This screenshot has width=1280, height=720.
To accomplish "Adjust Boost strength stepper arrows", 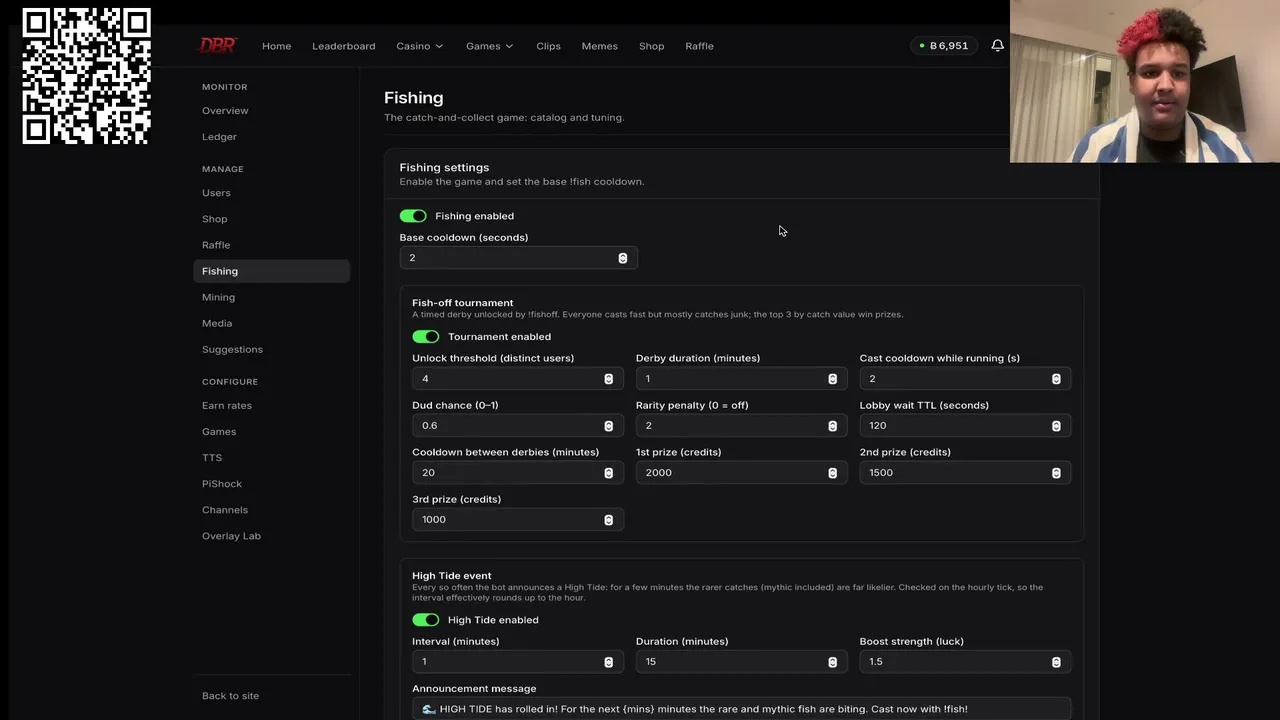I will click(1056, 662).
